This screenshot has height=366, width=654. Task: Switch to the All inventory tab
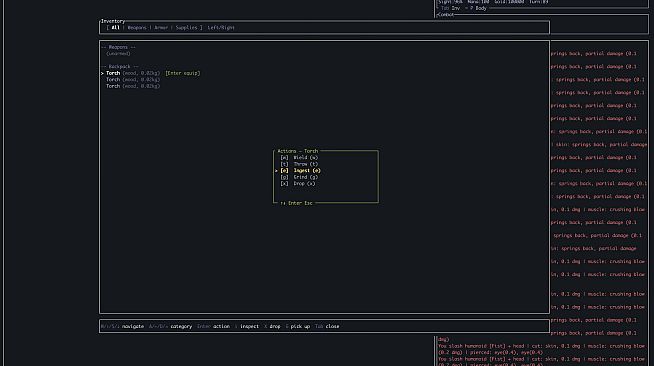pyautogui.click(x=116, y=28)
